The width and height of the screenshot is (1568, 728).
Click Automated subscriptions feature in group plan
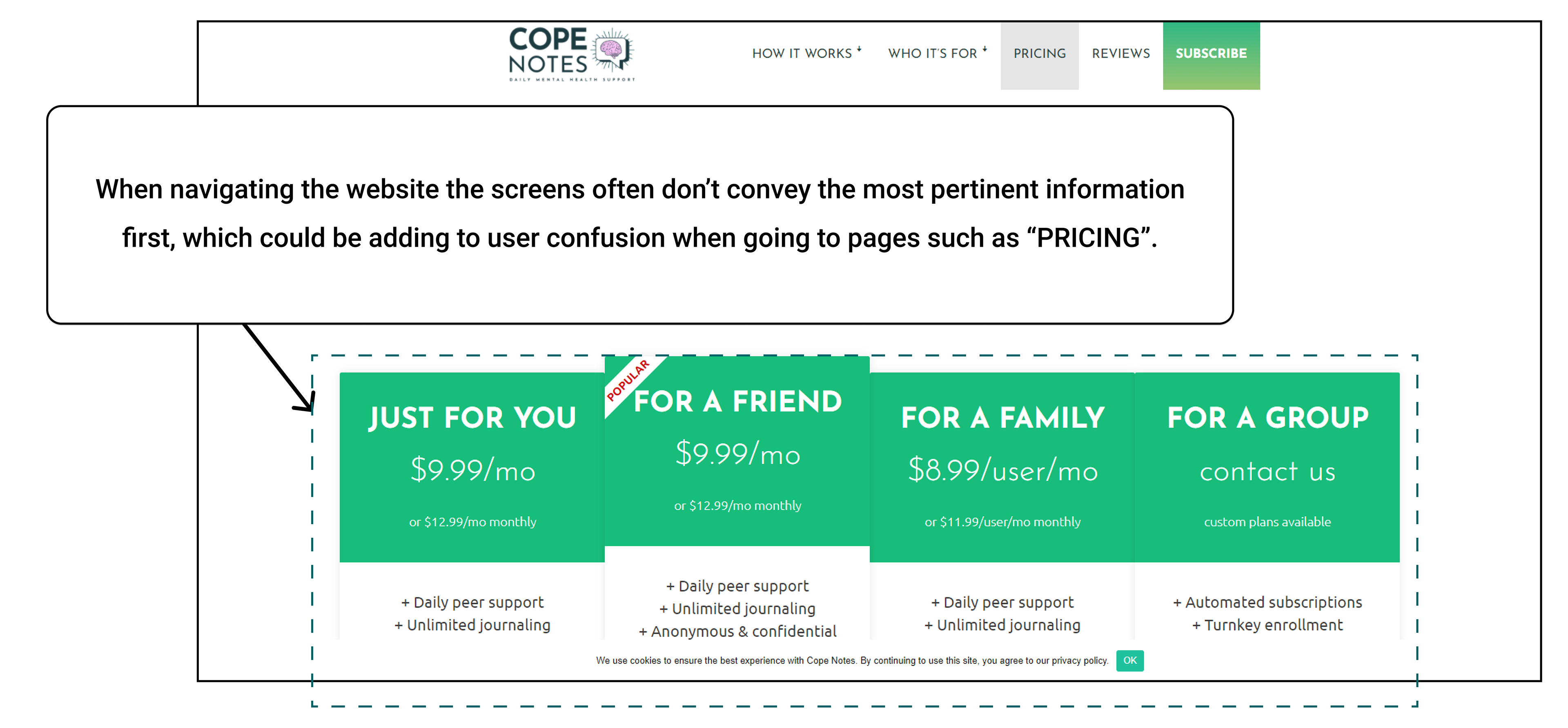coord(1267,602)
